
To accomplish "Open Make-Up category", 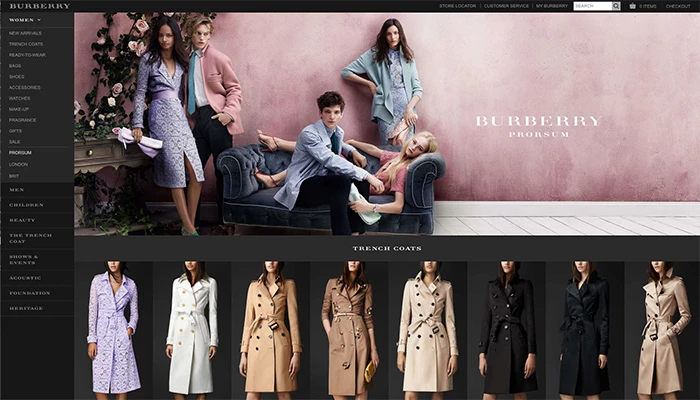I will coord(19,109).
